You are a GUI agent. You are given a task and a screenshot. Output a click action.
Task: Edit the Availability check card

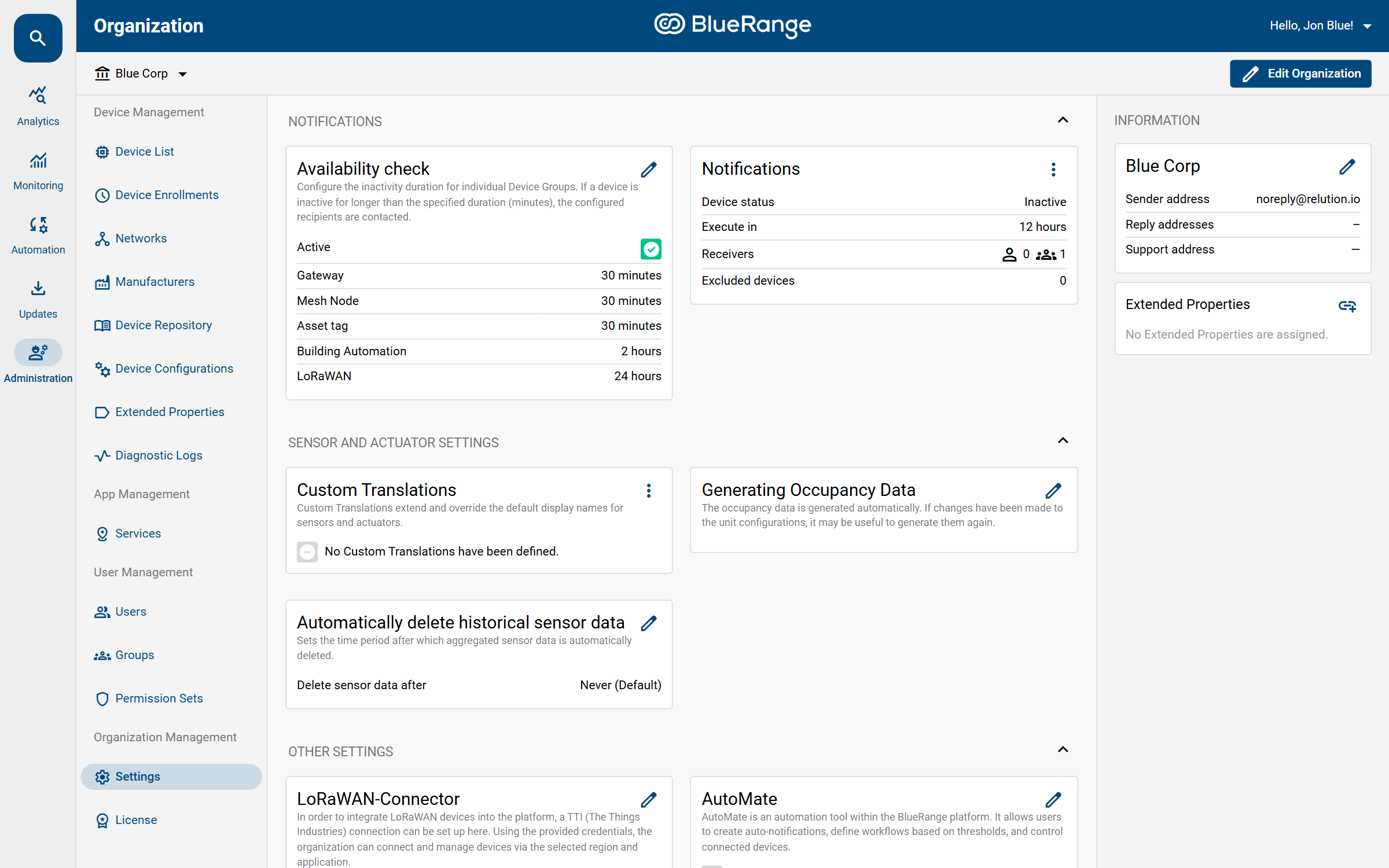coord(649,170)
